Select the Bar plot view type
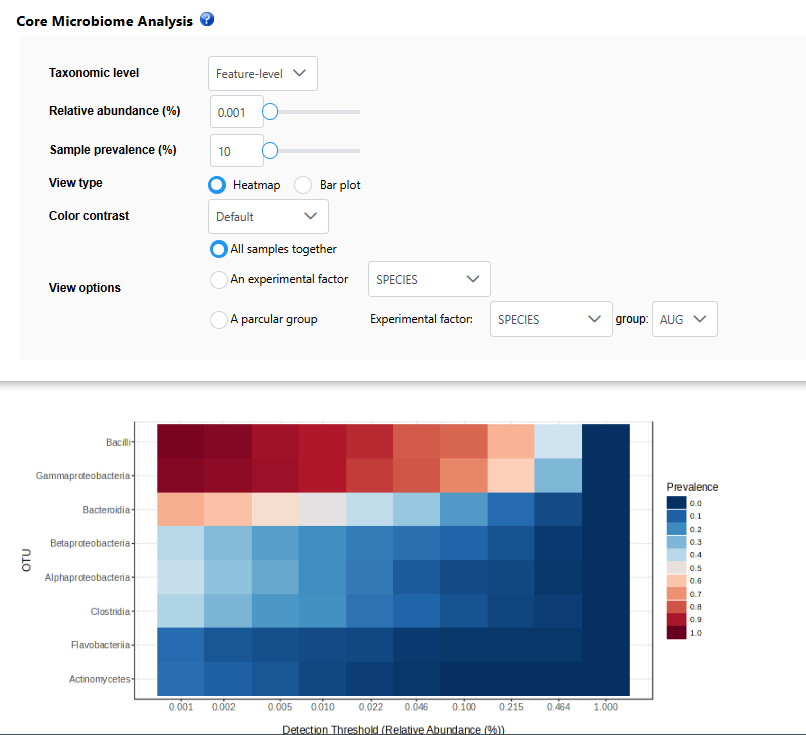The height and width of the screenshot is (735, 806). coord(303,185)
